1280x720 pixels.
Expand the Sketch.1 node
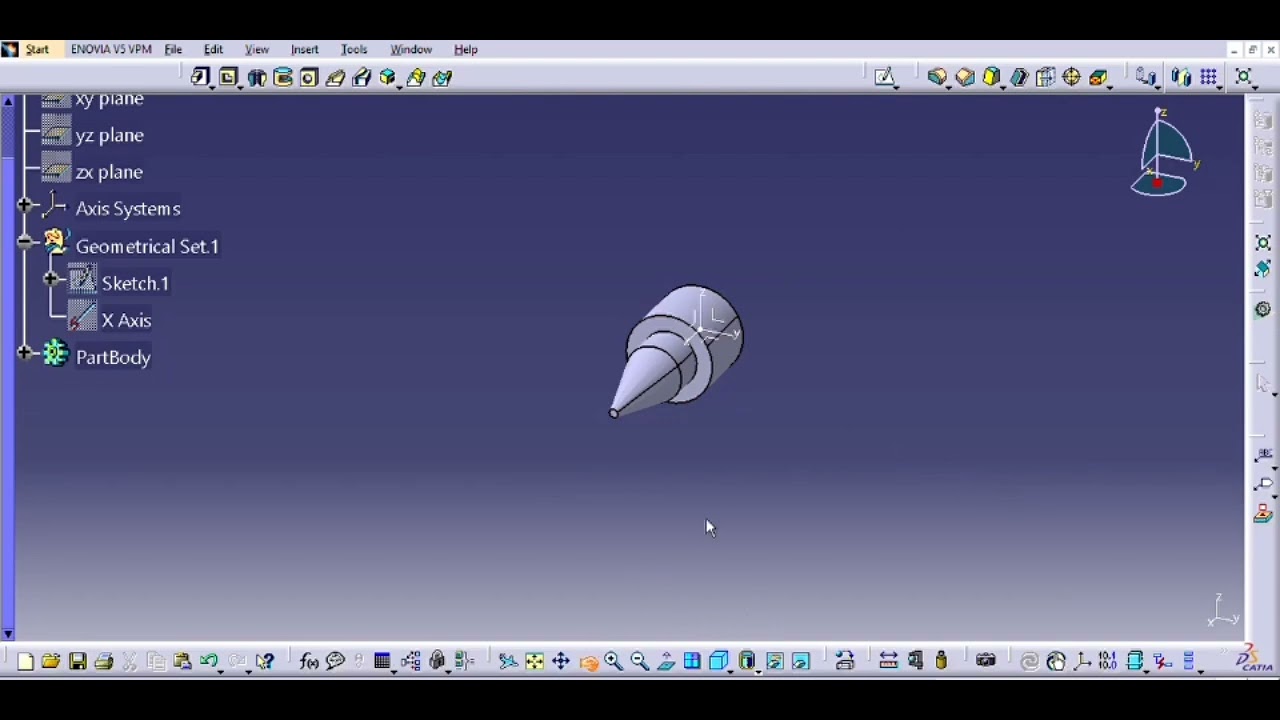coord(52,280)
